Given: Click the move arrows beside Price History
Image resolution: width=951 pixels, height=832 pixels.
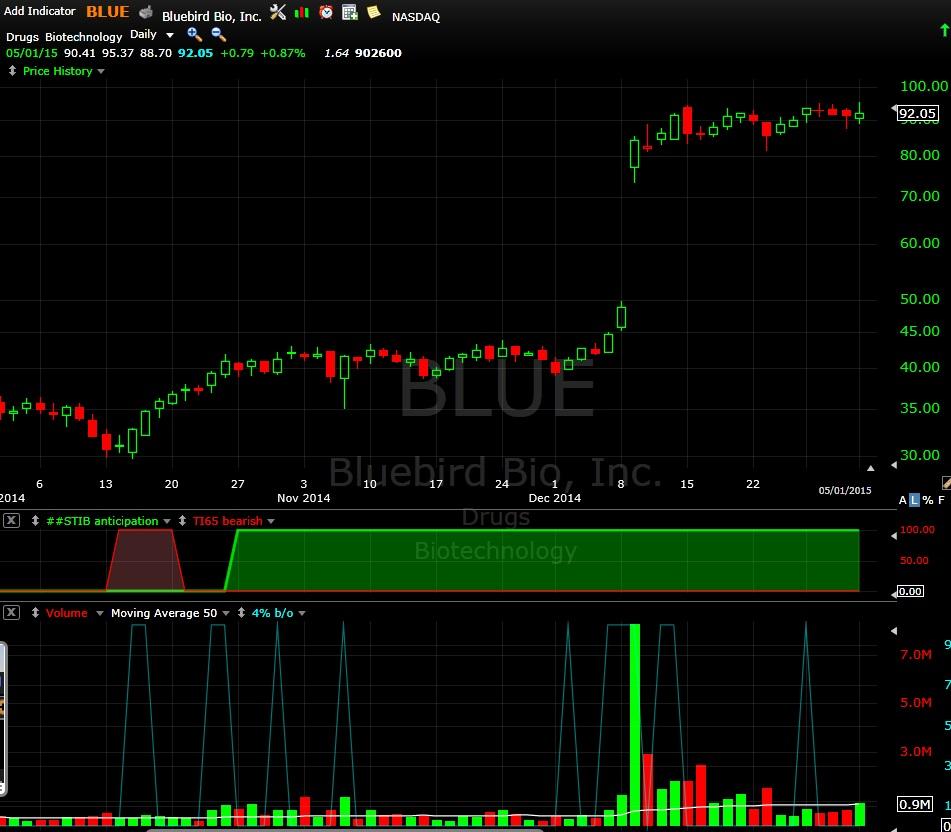Looking at the screenshot, I should pyautogui.click(x=12, y=71).
